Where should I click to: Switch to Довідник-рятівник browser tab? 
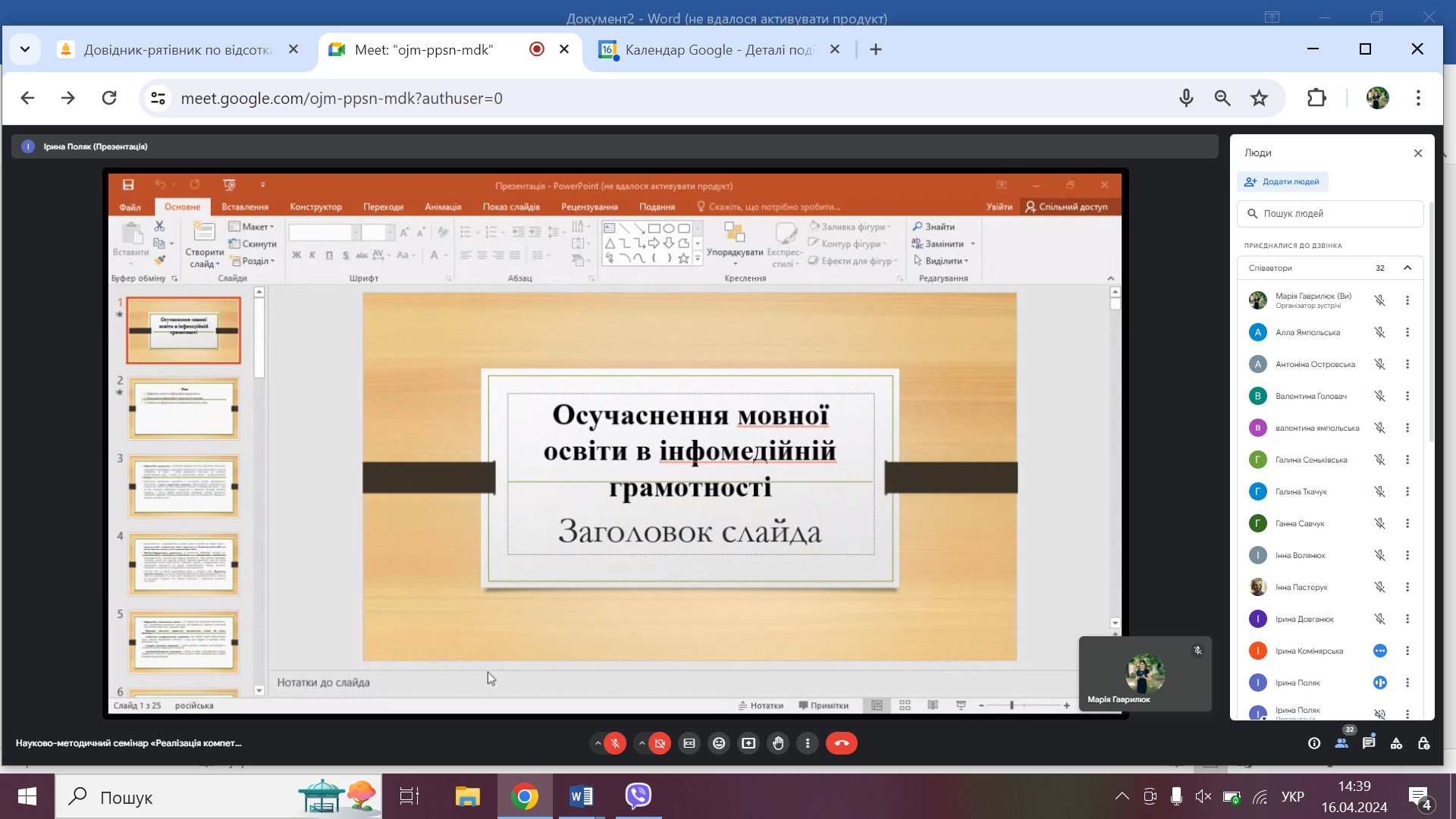pyautogui.click(x=178, y=49)
